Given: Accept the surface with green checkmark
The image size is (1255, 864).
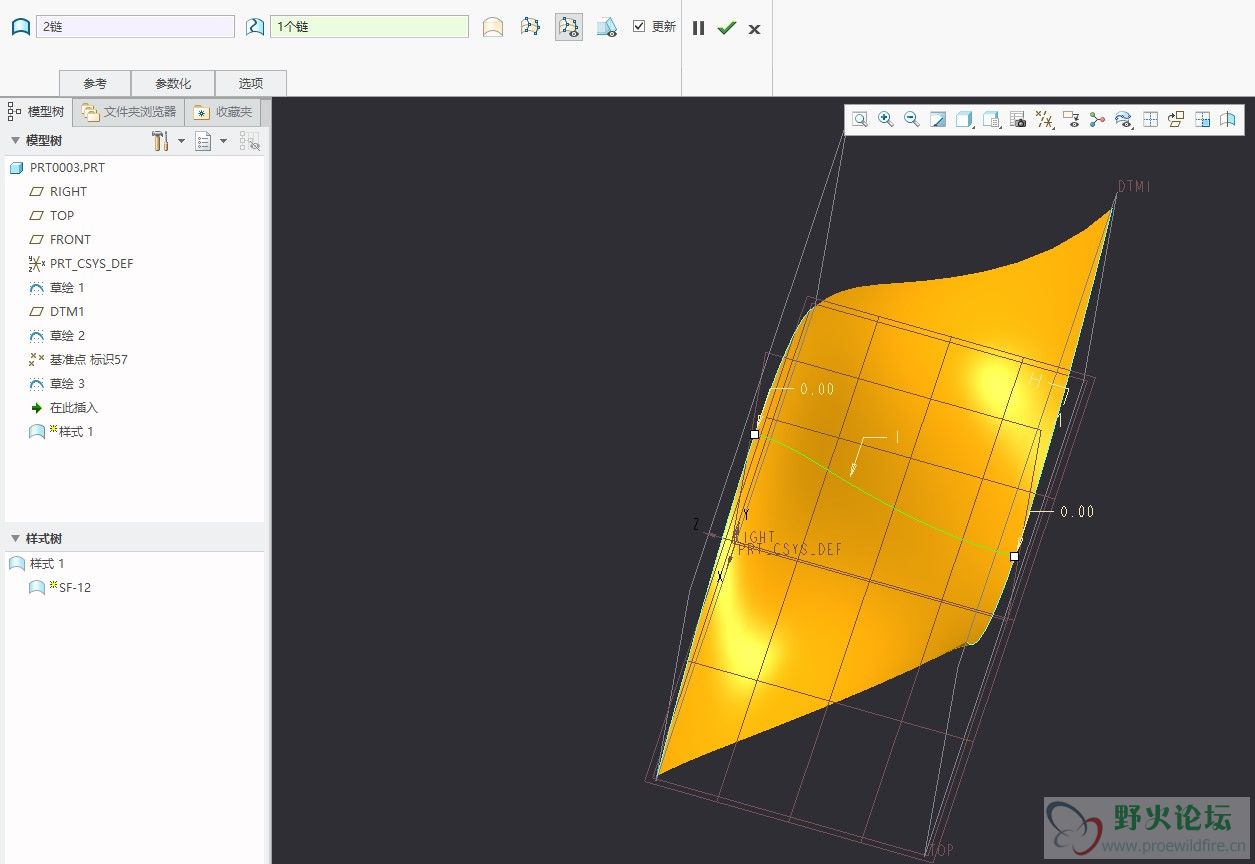Looking at the screenshot, I should tap(726, 28).
